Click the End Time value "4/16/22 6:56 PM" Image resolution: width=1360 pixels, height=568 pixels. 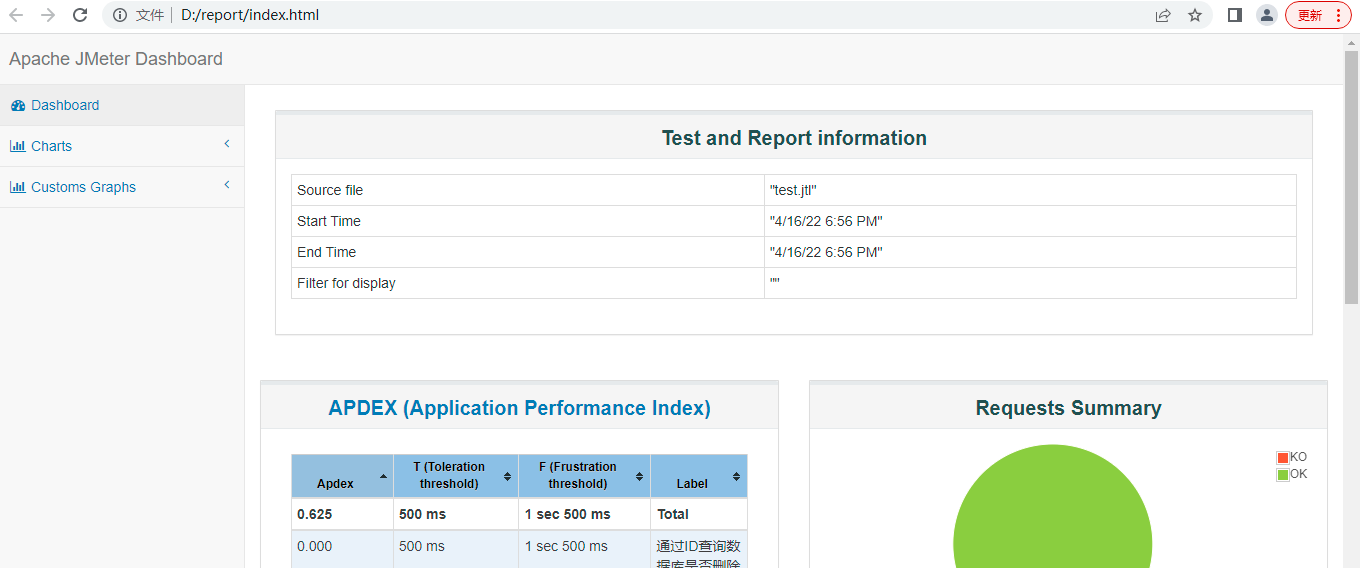826,252
